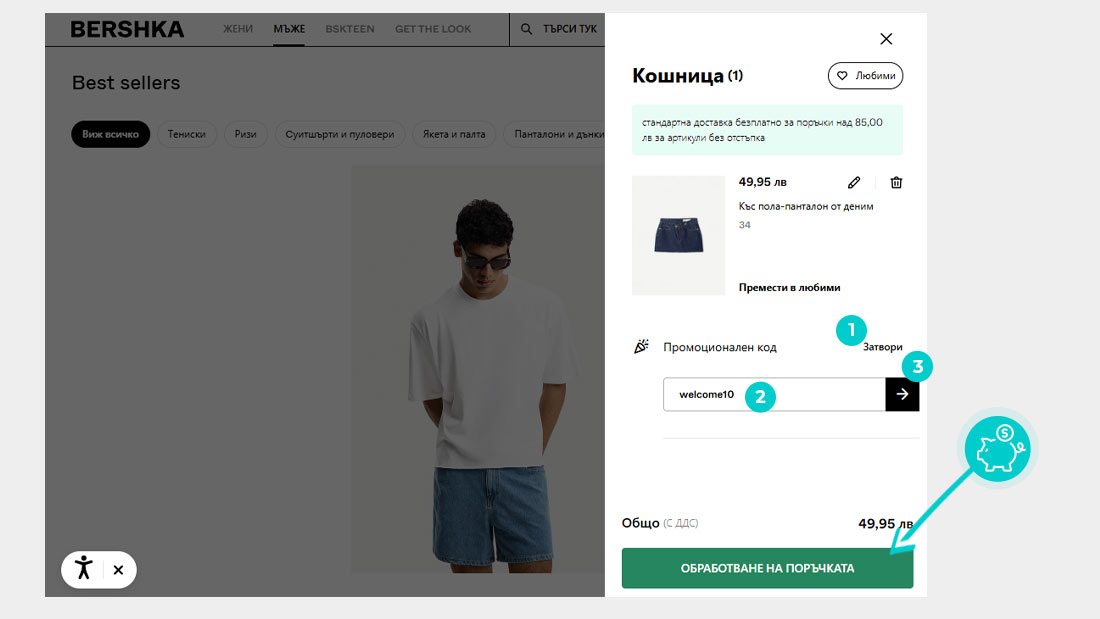Delete cart item with trash icon
This screenshot has height=619, width=1100.
[x=896, y=182]
